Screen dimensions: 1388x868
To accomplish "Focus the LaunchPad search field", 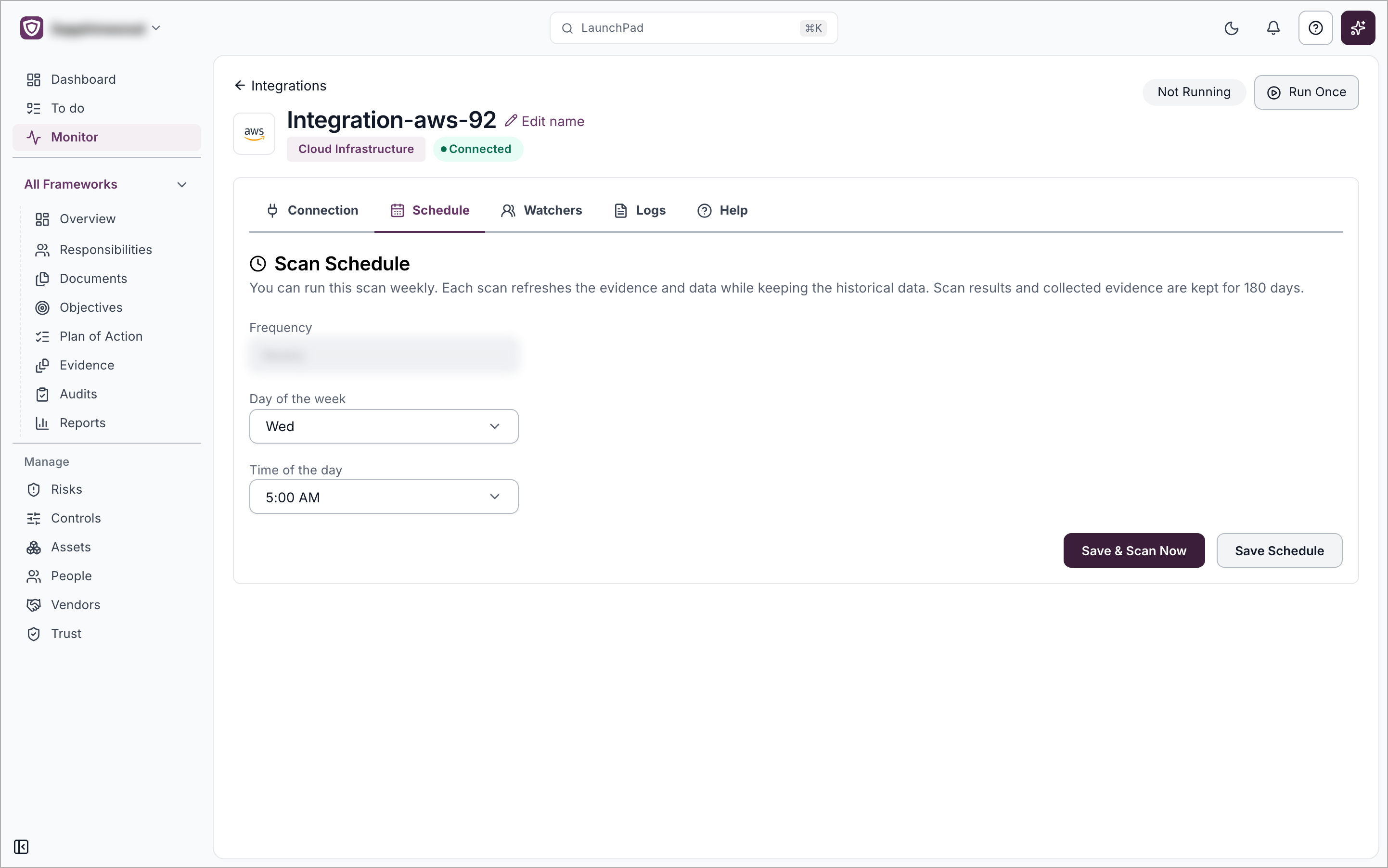I will (x=693, y=27).
